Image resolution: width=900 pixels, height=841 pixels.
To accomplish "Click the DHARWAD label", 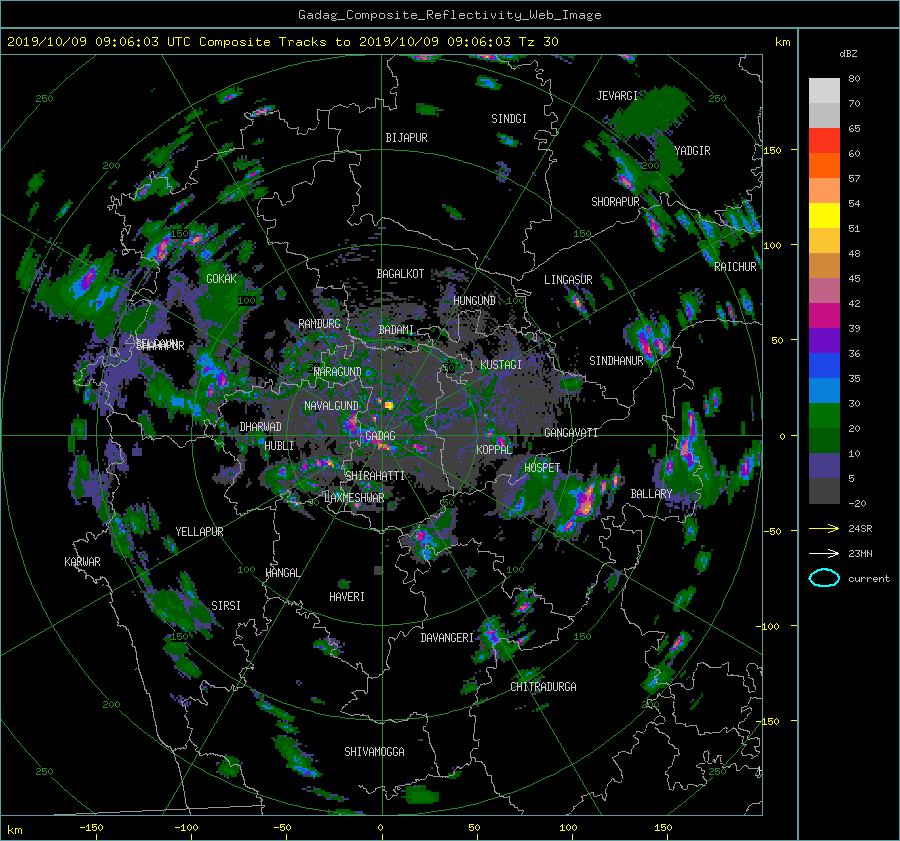I will 260,427.
